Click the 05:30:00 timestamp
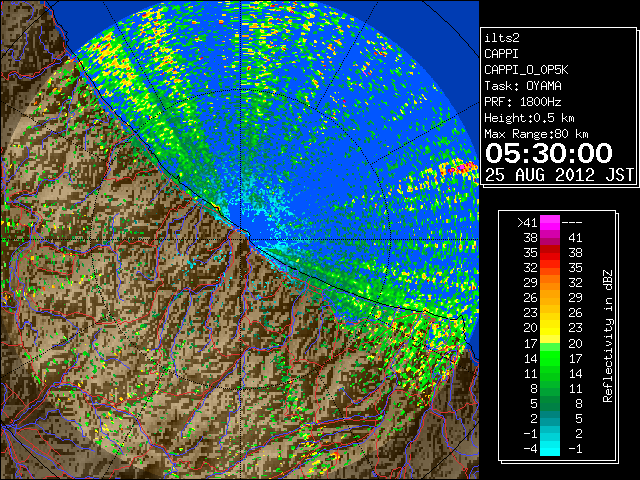The height and width of the screenshot is (480, 640). 549,153
